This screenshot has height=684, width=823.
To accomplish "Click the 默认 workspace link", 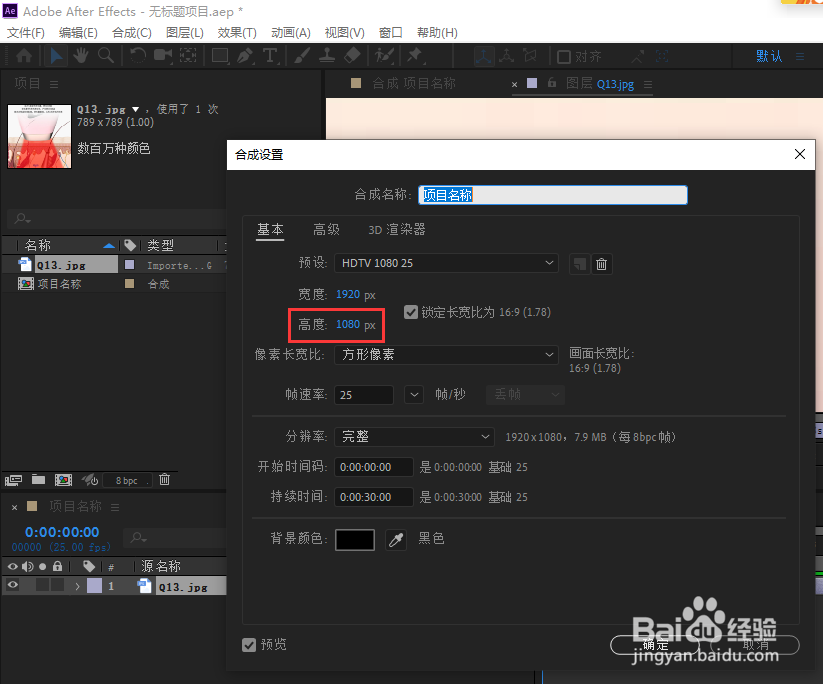I will point(769,56).
